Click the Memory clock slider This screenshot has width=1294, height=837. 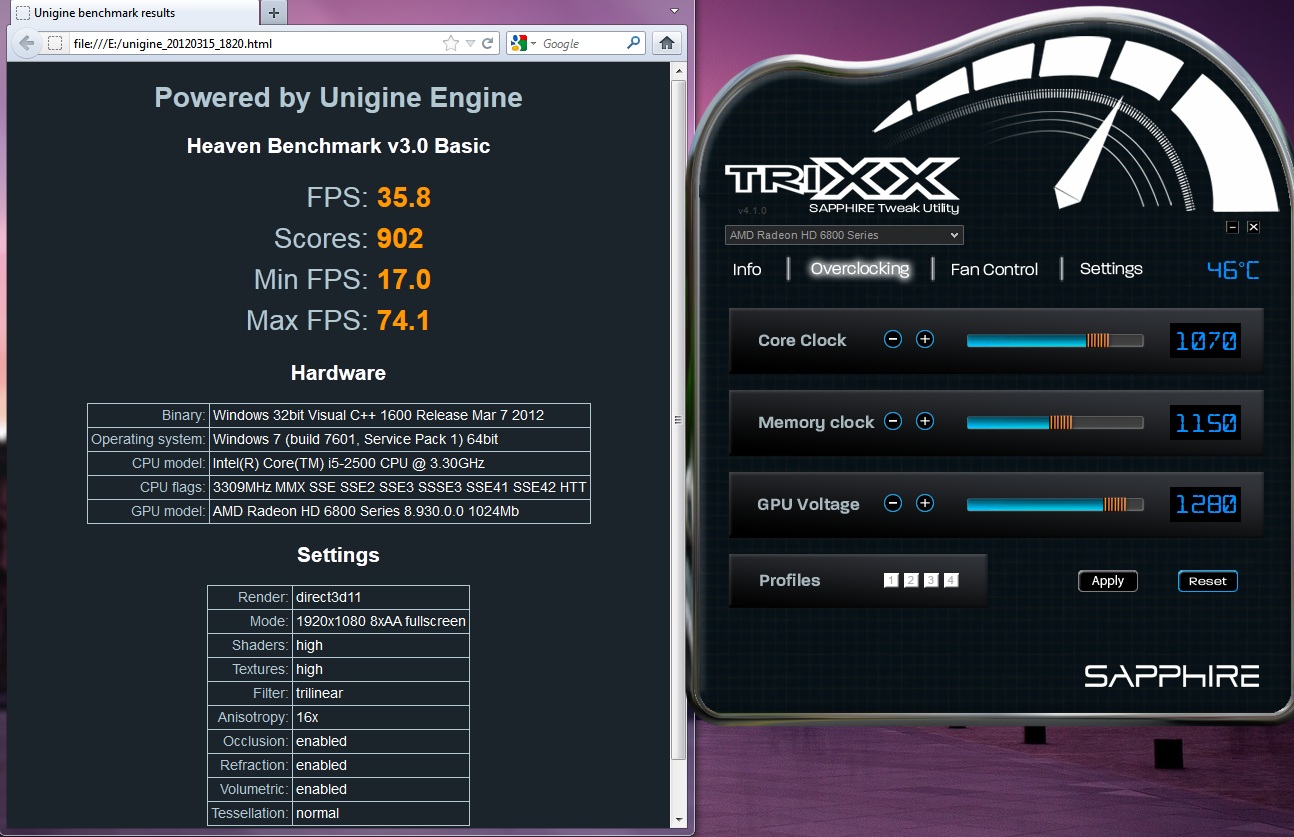click(1055, 422)
